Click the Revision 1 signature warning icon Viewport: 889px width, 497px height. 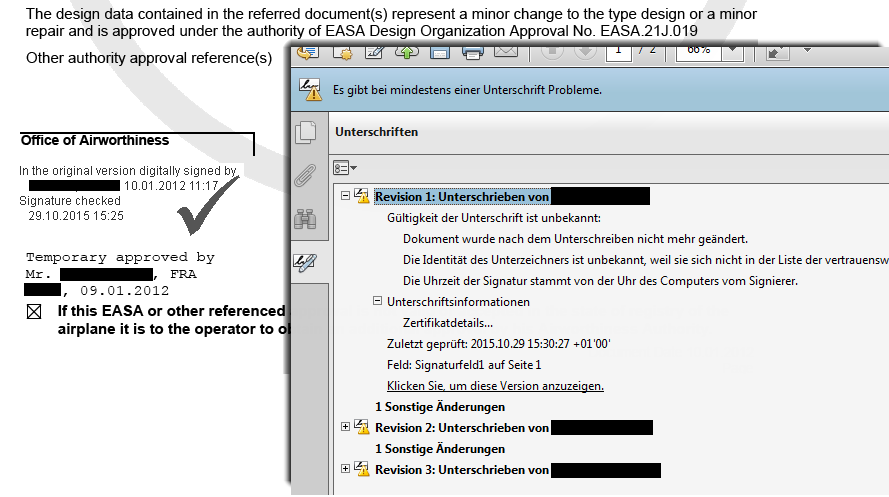pos(362,196)
